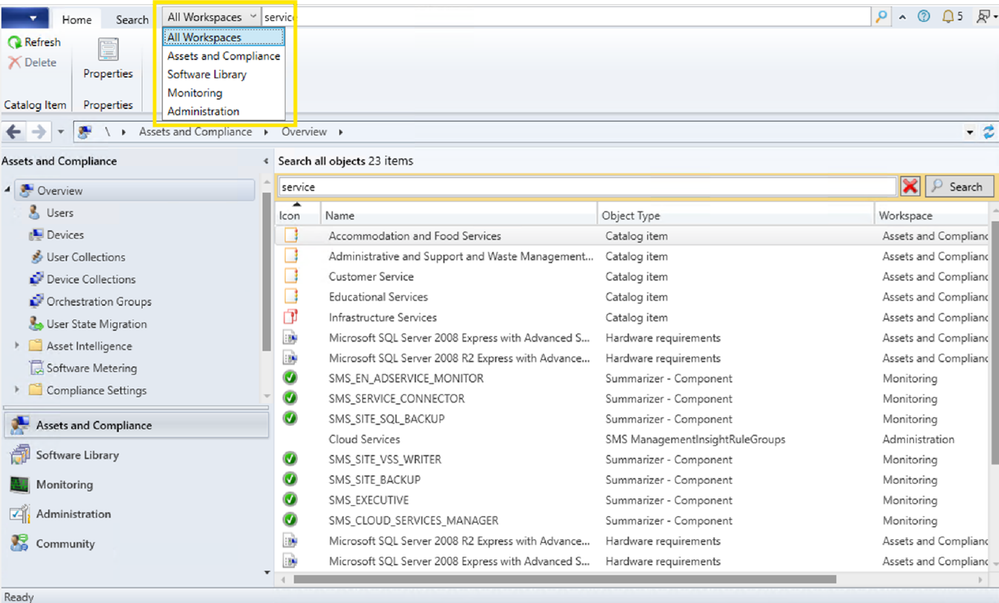This screenshot has width=999, height=603.
Task: Switch to the Search ribbon tab
Action: (x=132, y=20)
